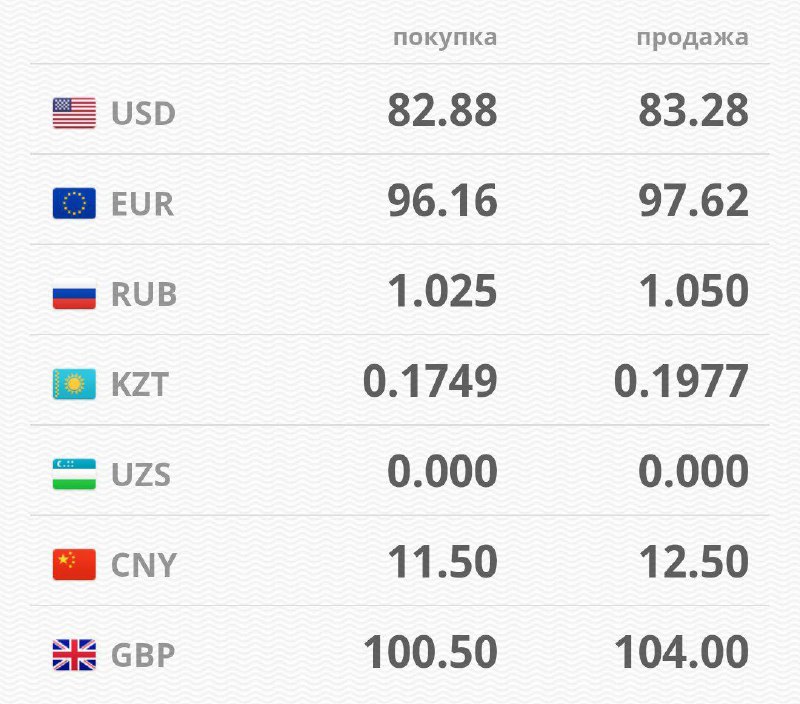This screenshot has height=704, width=800.
Task: Click EUR sell rate 97.62
Action: pyautogui.click(x=693, y=201)
